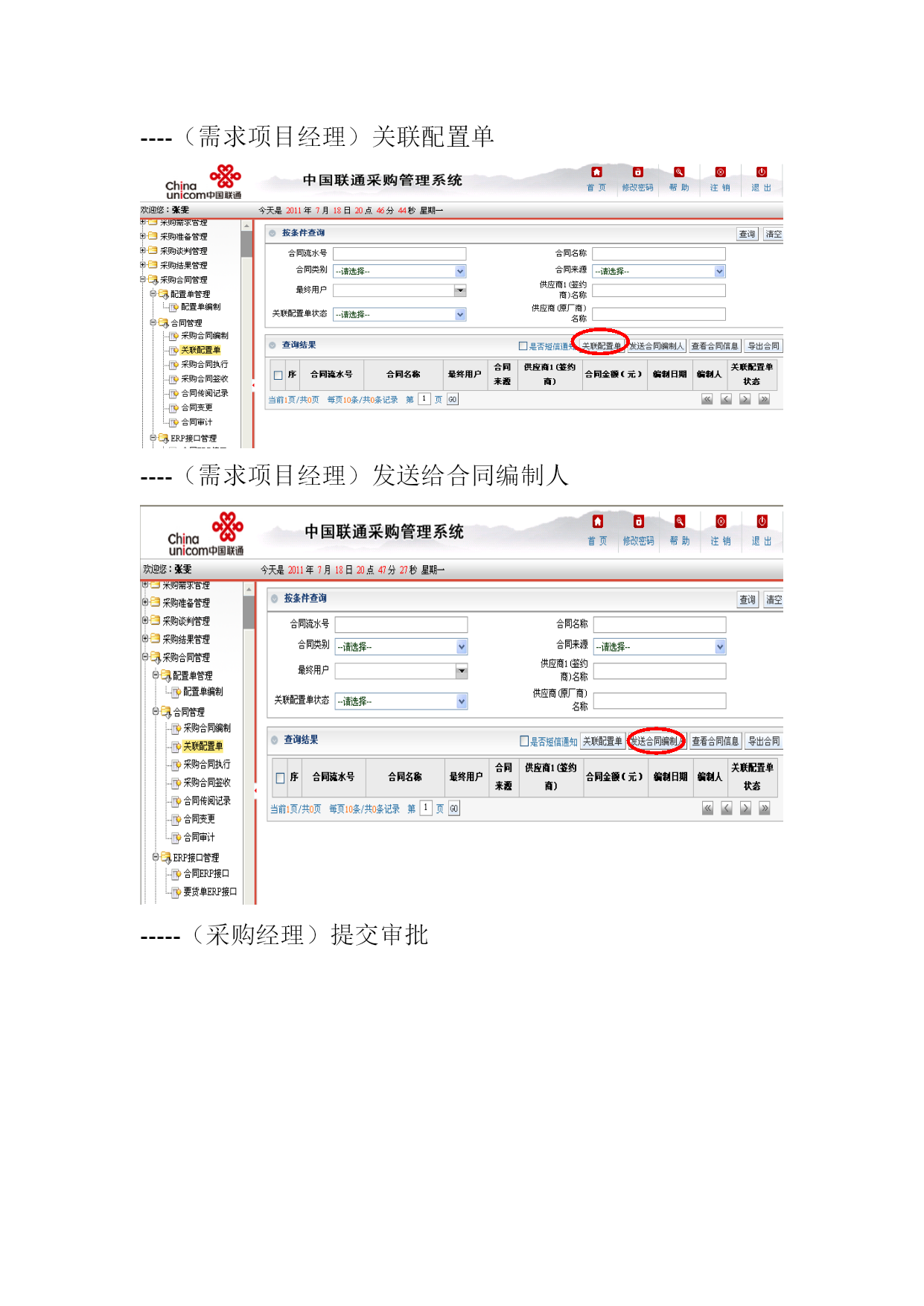
Task: Click 供应商(原厂商)名称 field in lower screenshot
Action: [x=660, y=701]
